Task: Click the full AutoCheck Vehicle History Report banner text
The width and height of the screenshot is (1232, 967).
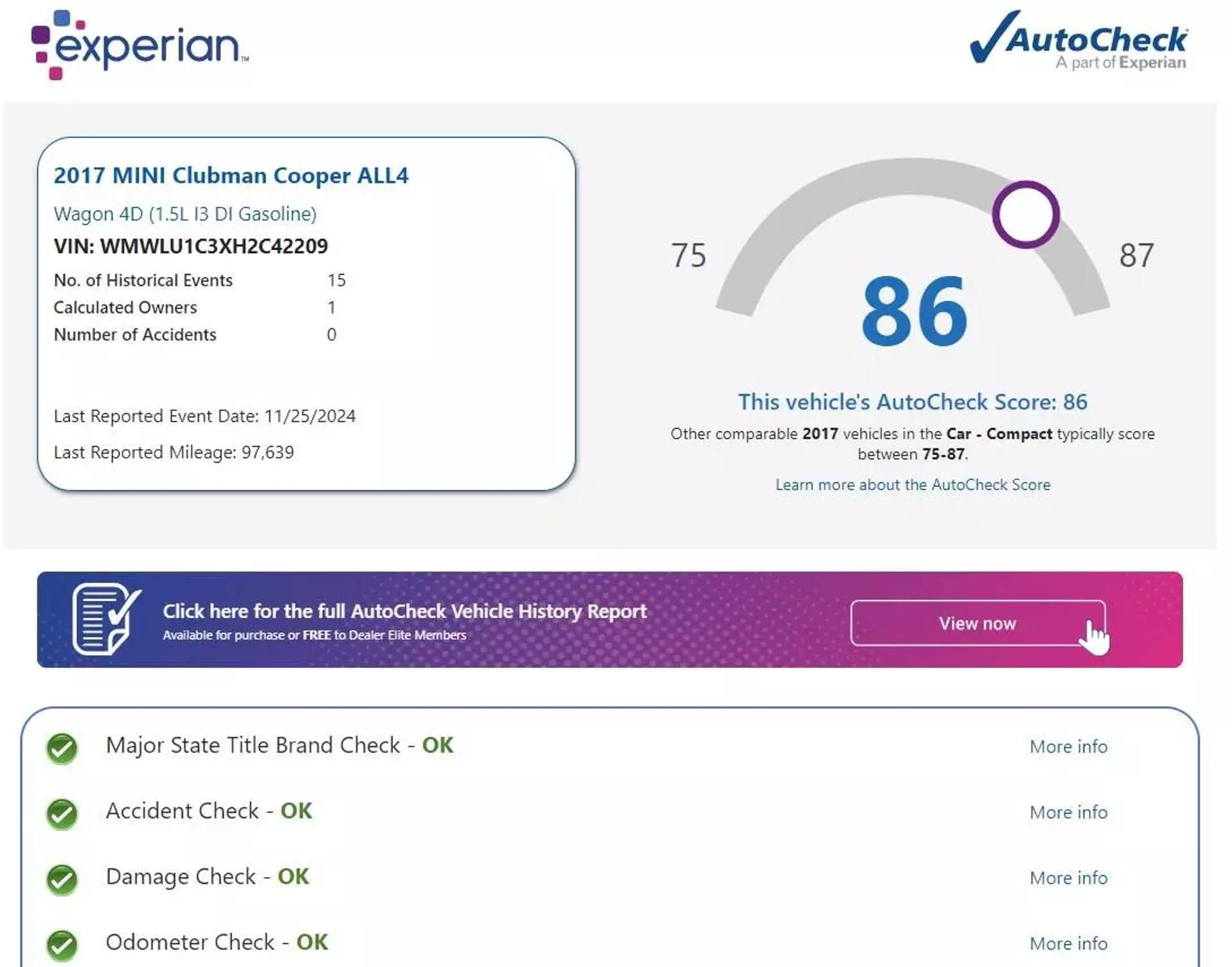Action: pyautogui.click(x=405, y=612)
